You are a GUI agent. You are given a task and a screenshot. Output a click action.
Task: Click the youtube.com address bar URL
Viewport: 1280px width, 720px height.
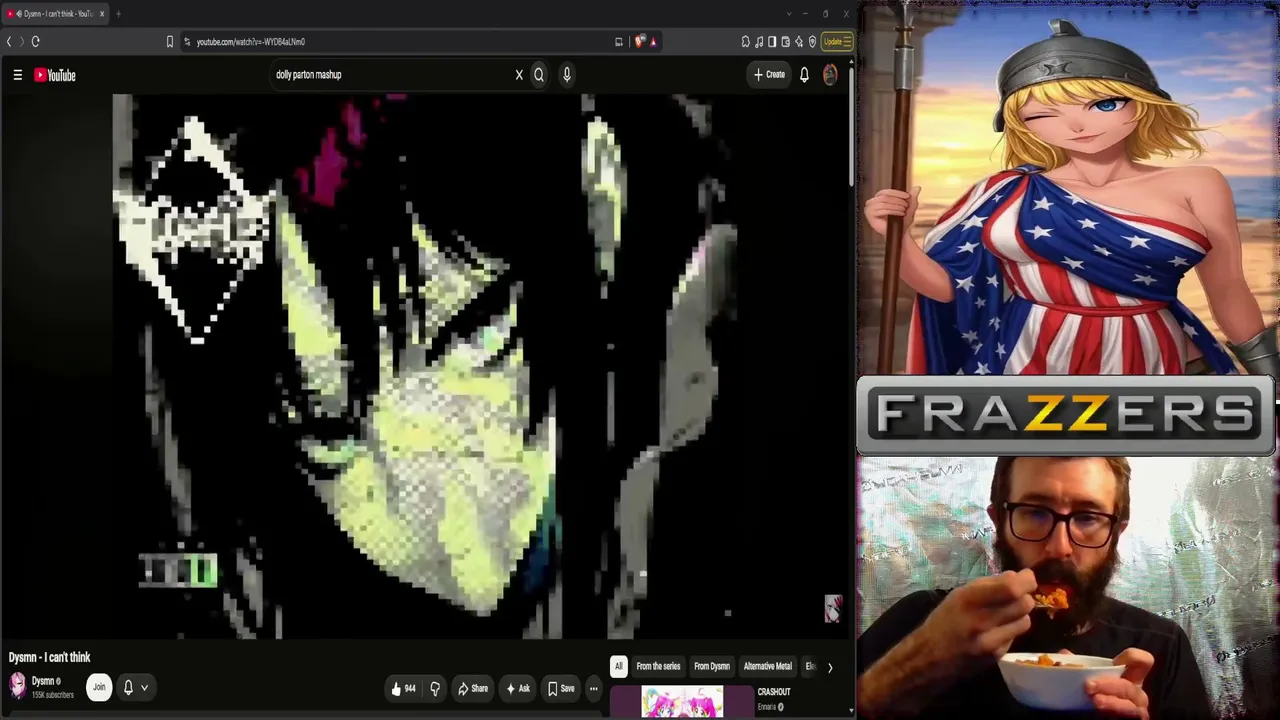click(x=251, y=42)
